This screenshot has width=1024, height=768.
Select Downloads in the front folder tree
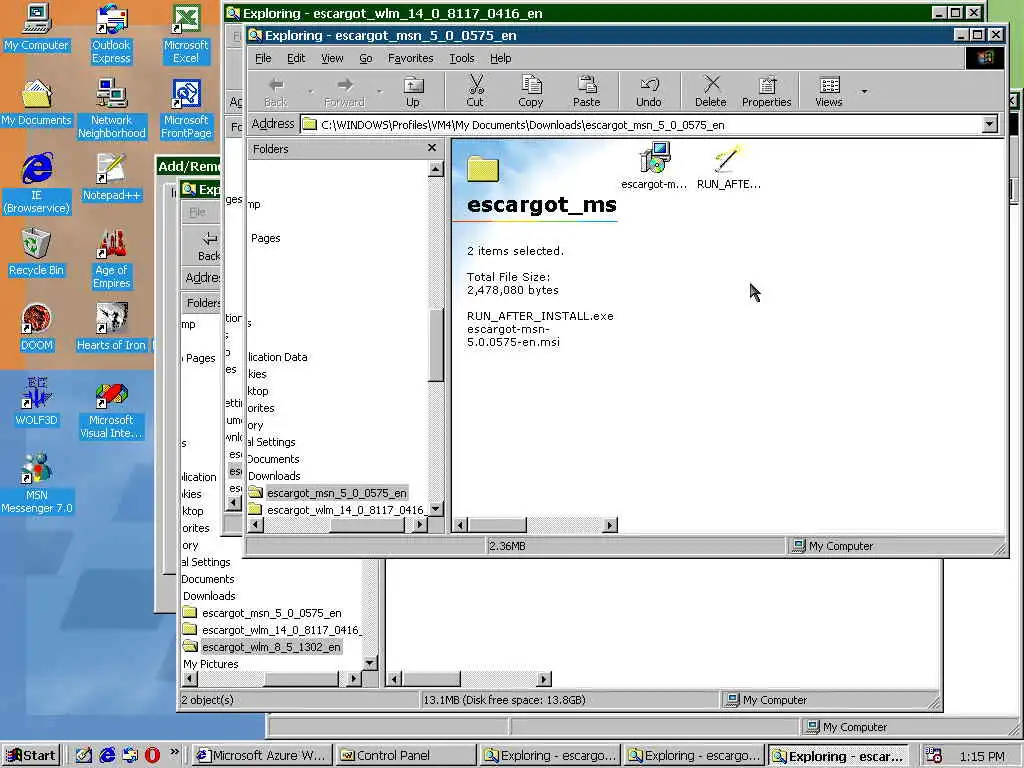pyautogui.click(x=274, y=476)
